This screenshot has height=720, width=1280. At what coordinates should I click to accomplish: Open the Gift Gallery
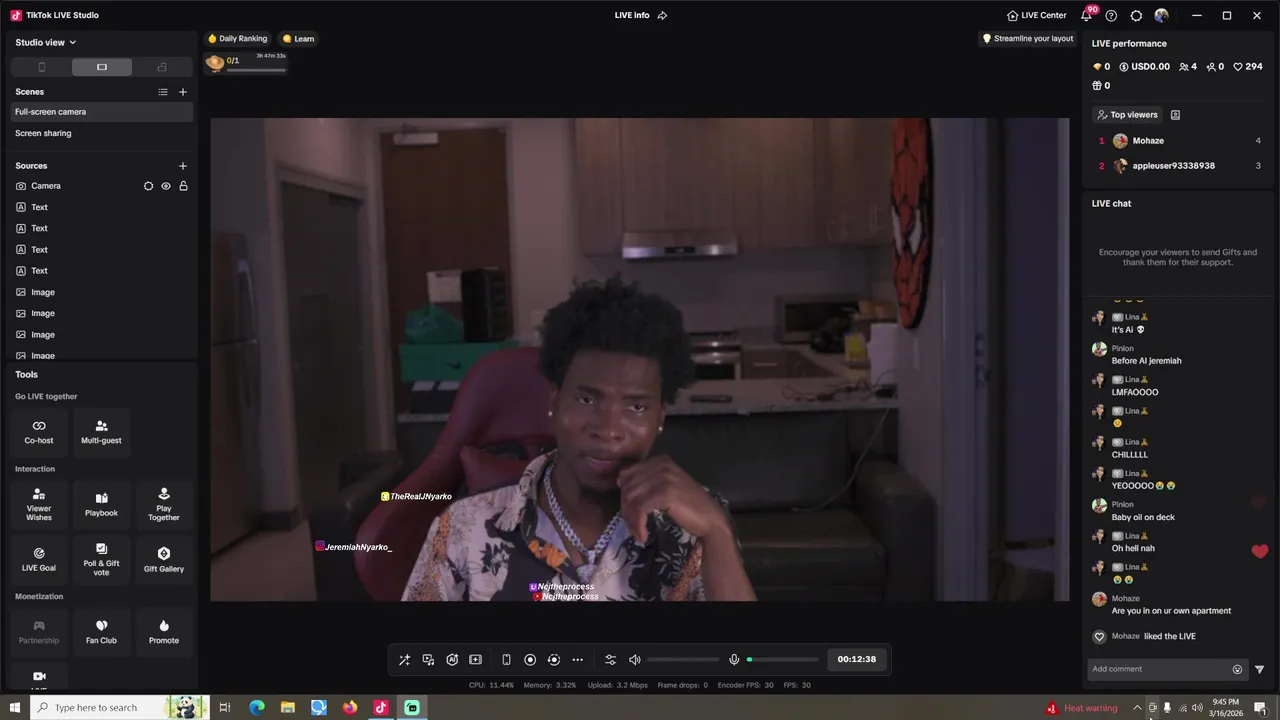coord(164,560)
